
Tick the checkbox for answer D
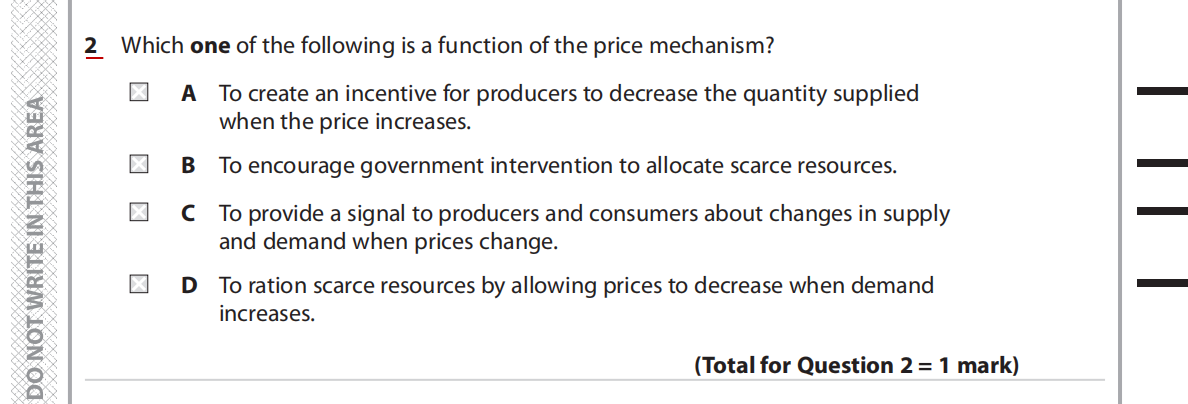pos(138,285)
